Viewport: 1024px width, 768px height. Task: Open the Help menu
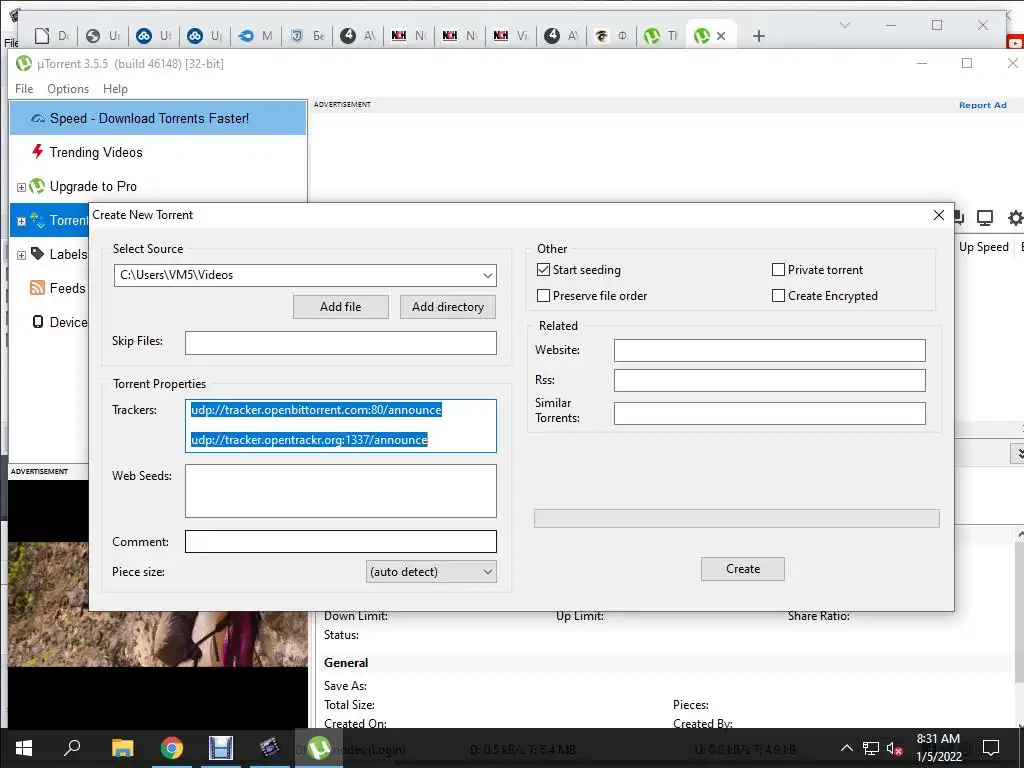pyautogui.click(x=116, y=89)
